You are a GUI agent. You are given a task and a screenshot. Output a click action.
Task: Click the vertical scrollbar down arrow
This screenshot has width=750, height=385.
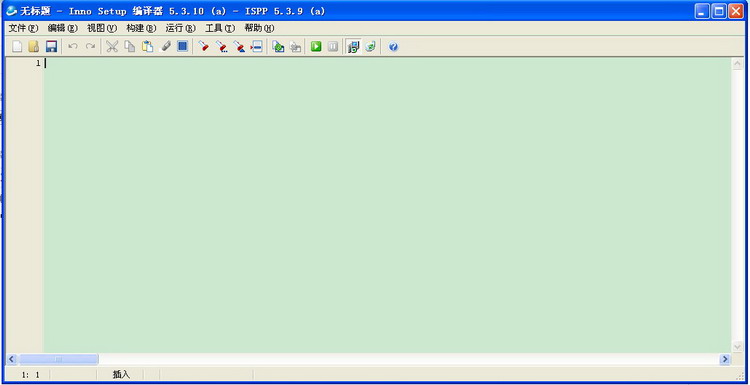(737, 347)
